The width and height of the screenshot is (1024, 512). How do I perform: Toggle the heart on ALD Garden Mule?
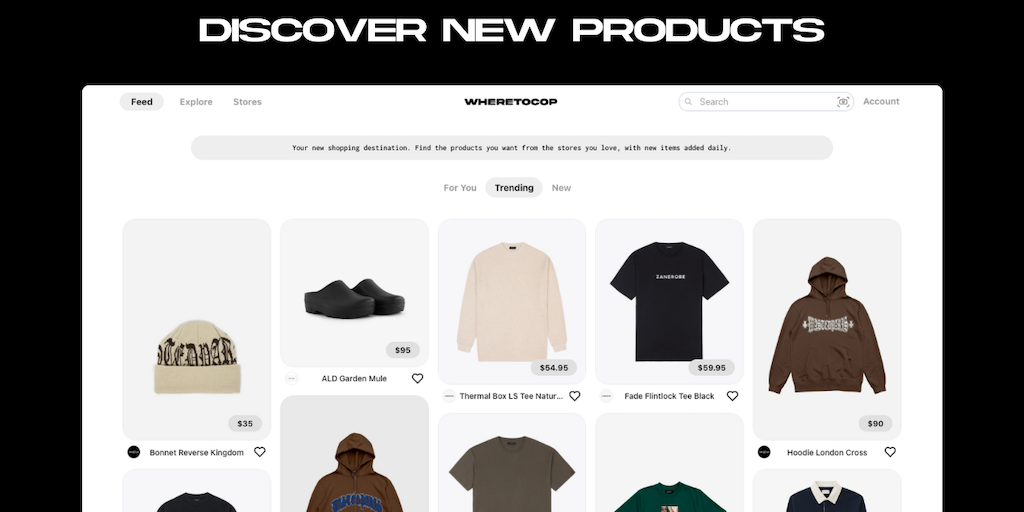[x=417, y=379]
